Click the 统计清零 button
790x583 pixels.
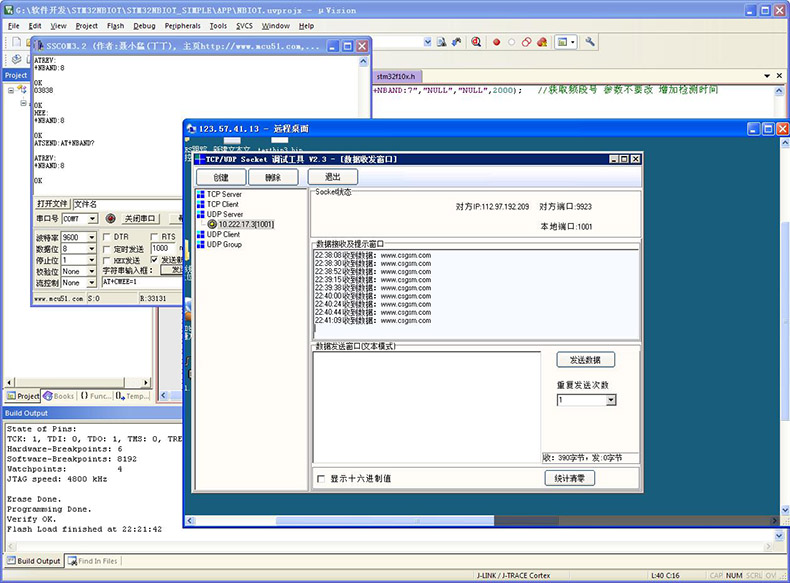pyautogui.click(x=570, y=478)
